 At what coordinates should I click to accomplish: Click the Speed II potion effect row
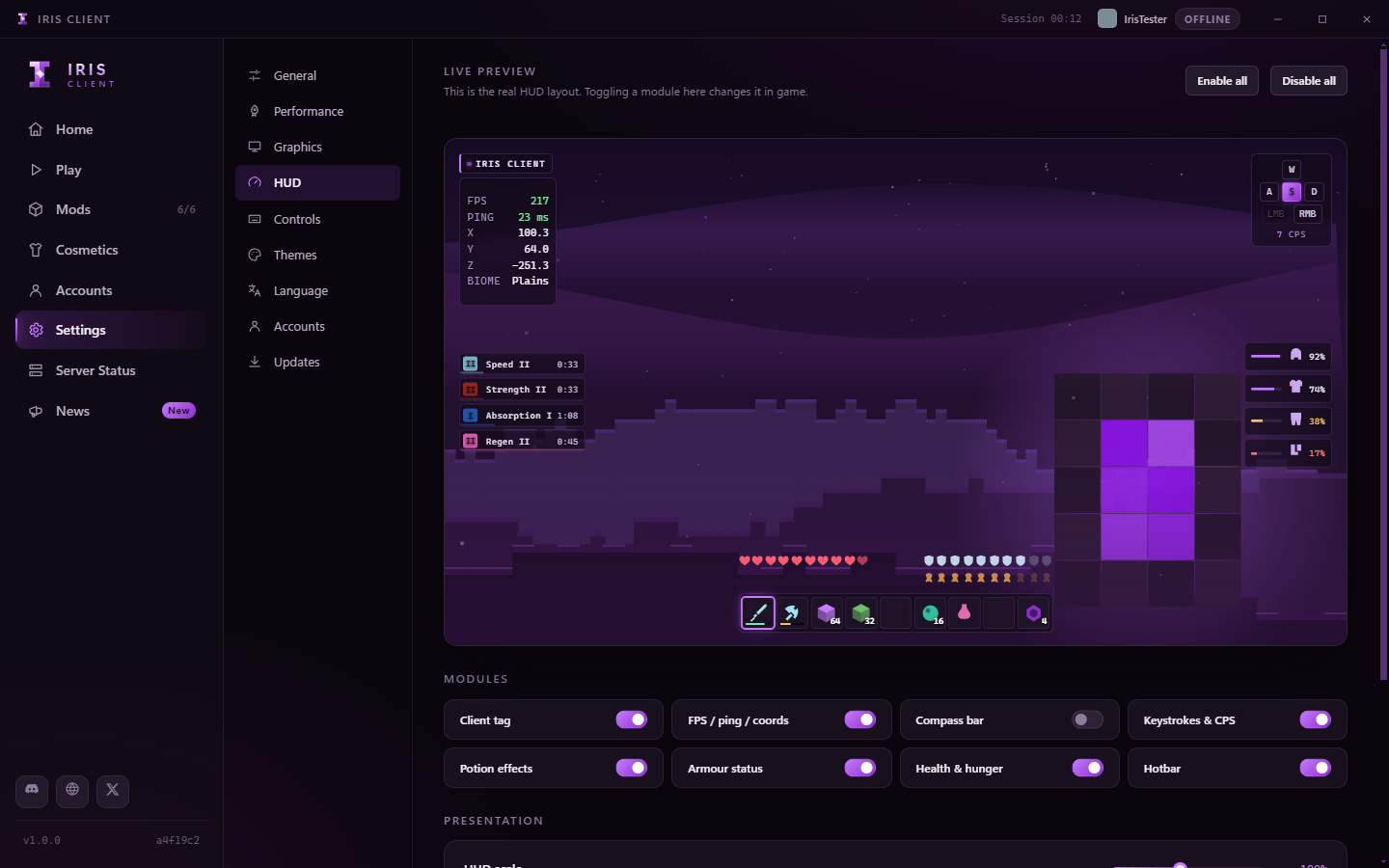click(x=522, y=364)
